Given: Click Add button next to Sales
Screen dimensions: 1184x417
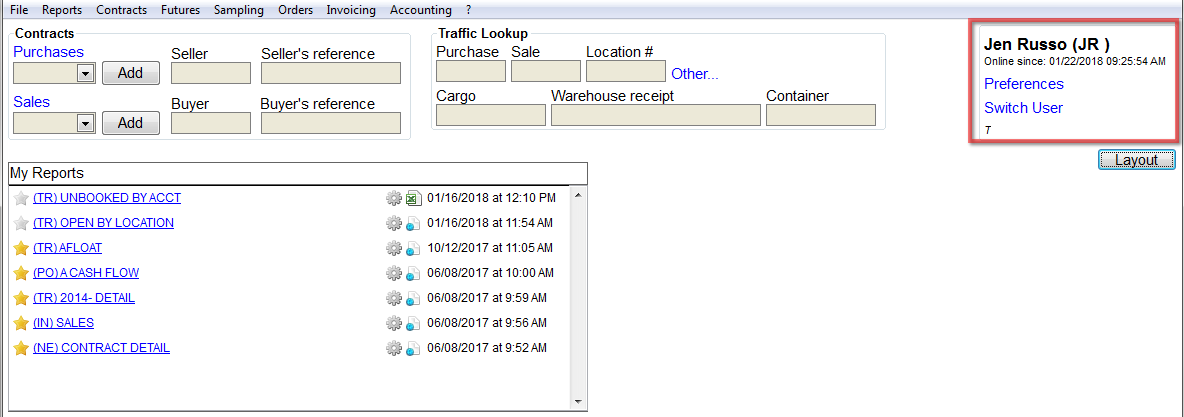Looking at the screenshot, I should coord(131,123).
